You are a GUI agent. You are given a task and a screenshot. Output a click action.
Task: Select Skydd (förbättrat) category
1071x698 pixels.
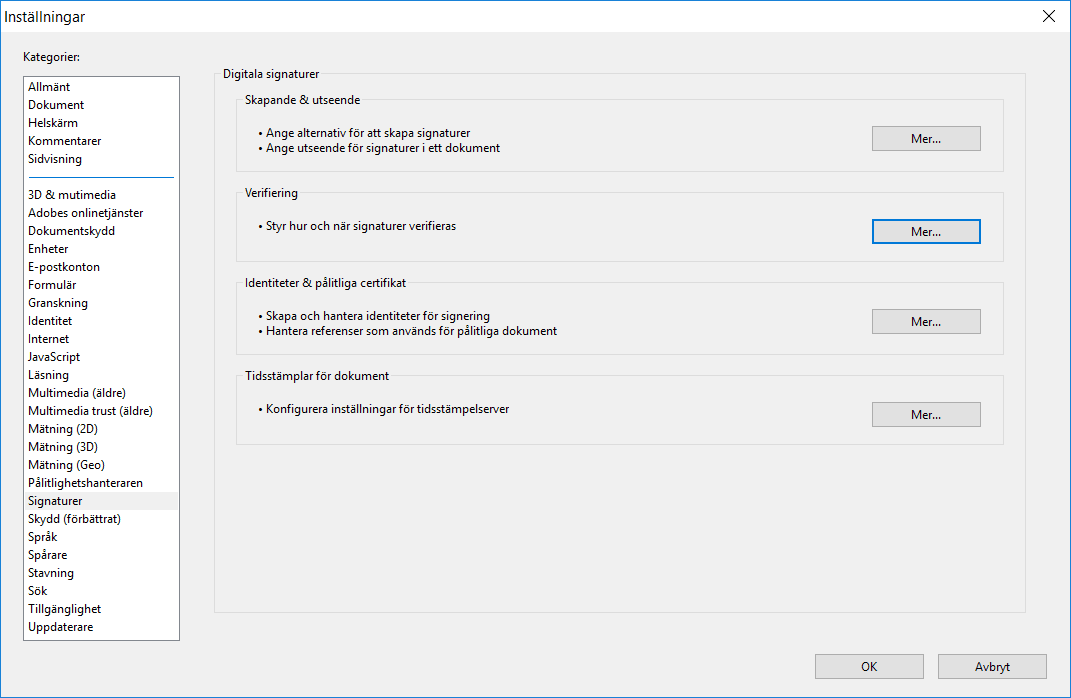click(74, 519)
